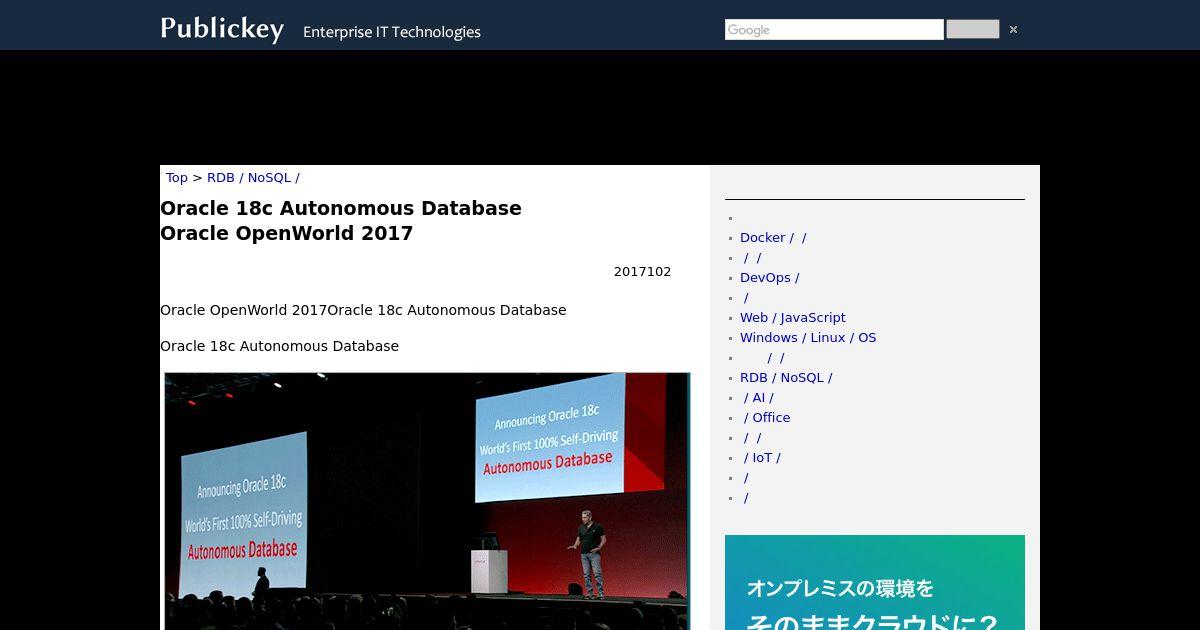Open the IoT category link
This screenshot has width=1200, height=630.
pos(762,458)
